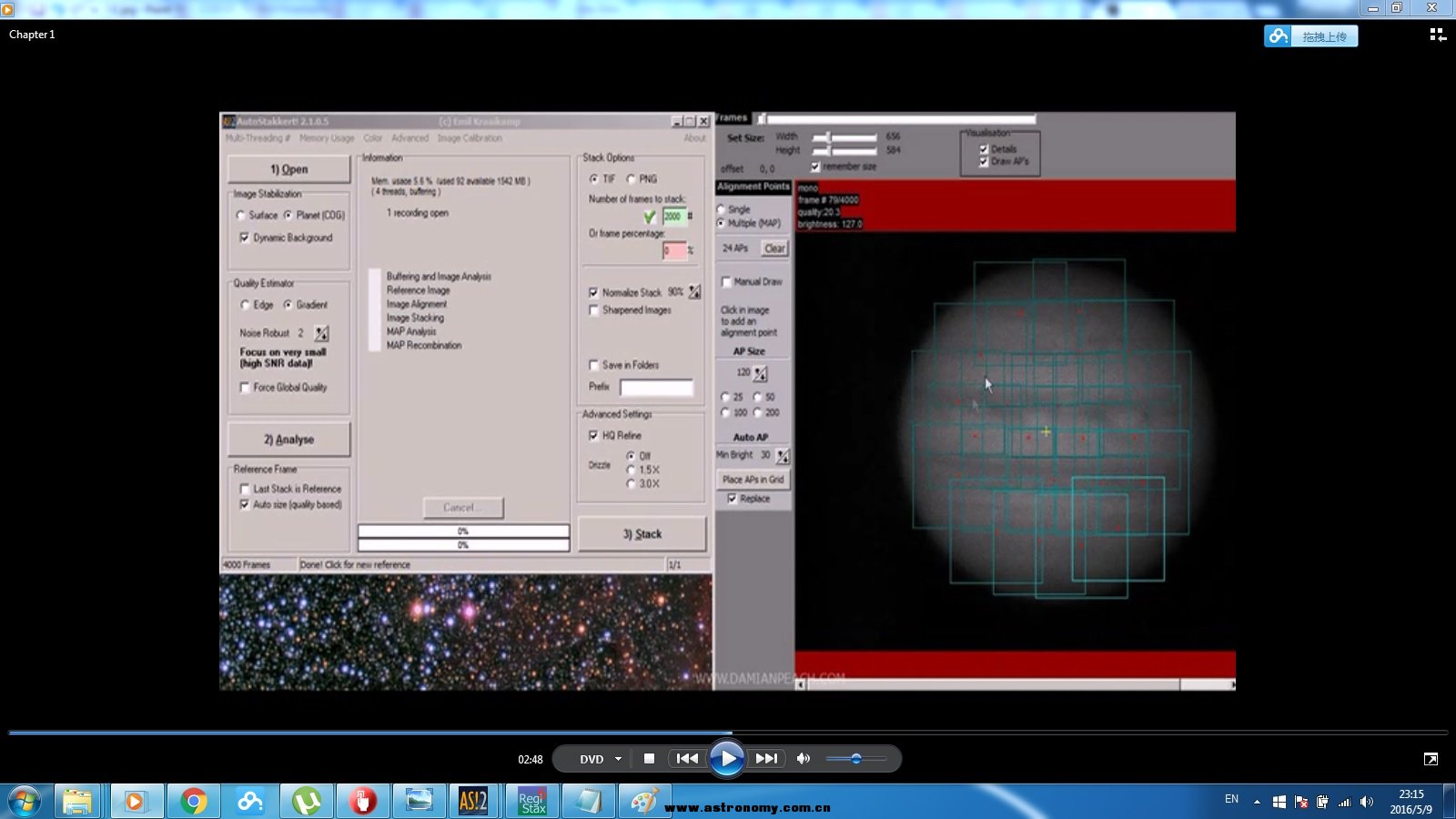Click Place APs in Grid button
The height and width of the screenshot is (819, 1456).
[753, 480]
